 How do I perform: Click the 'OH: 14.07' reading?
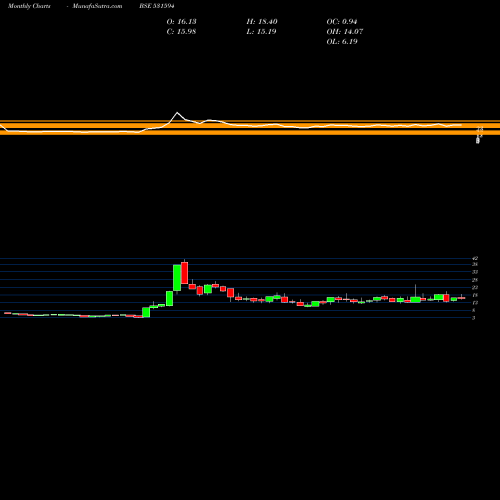tap(345, 32)
